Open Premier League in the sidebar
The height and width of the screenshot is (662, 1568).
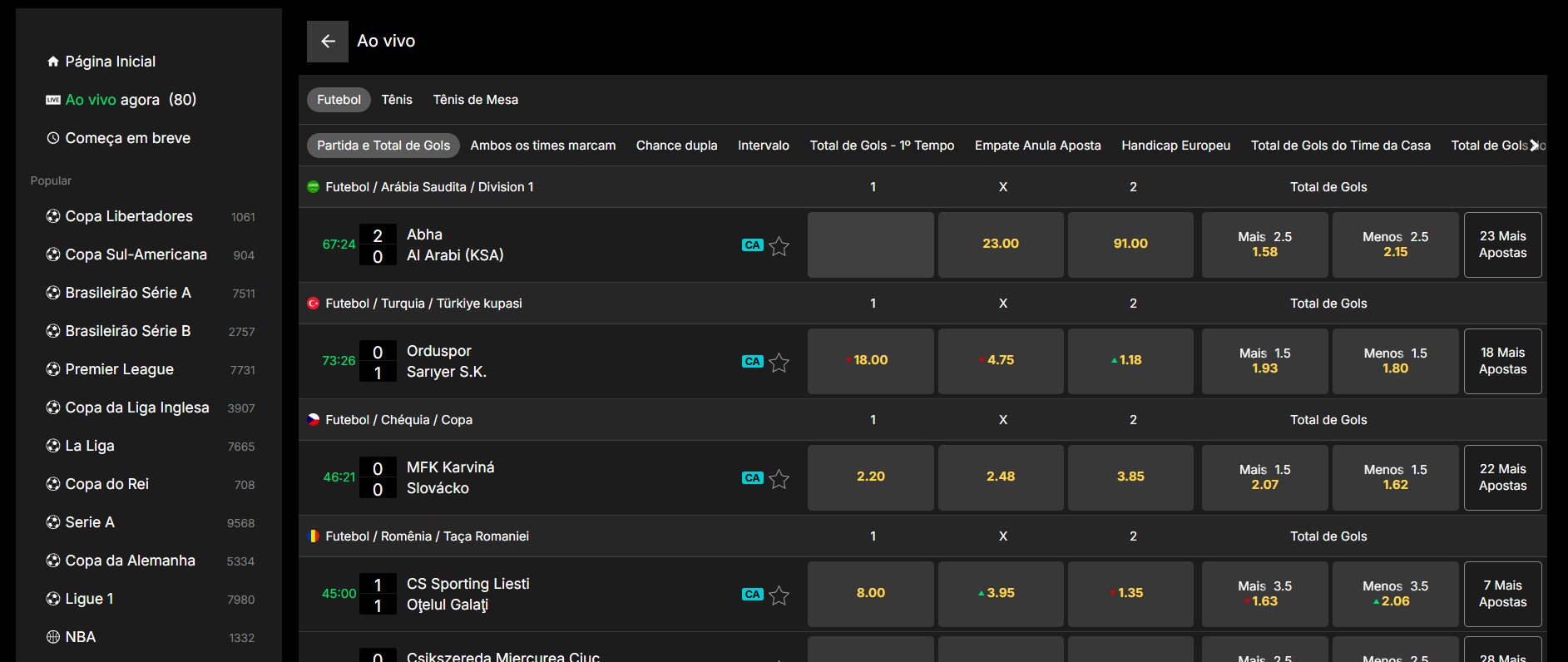120,369
